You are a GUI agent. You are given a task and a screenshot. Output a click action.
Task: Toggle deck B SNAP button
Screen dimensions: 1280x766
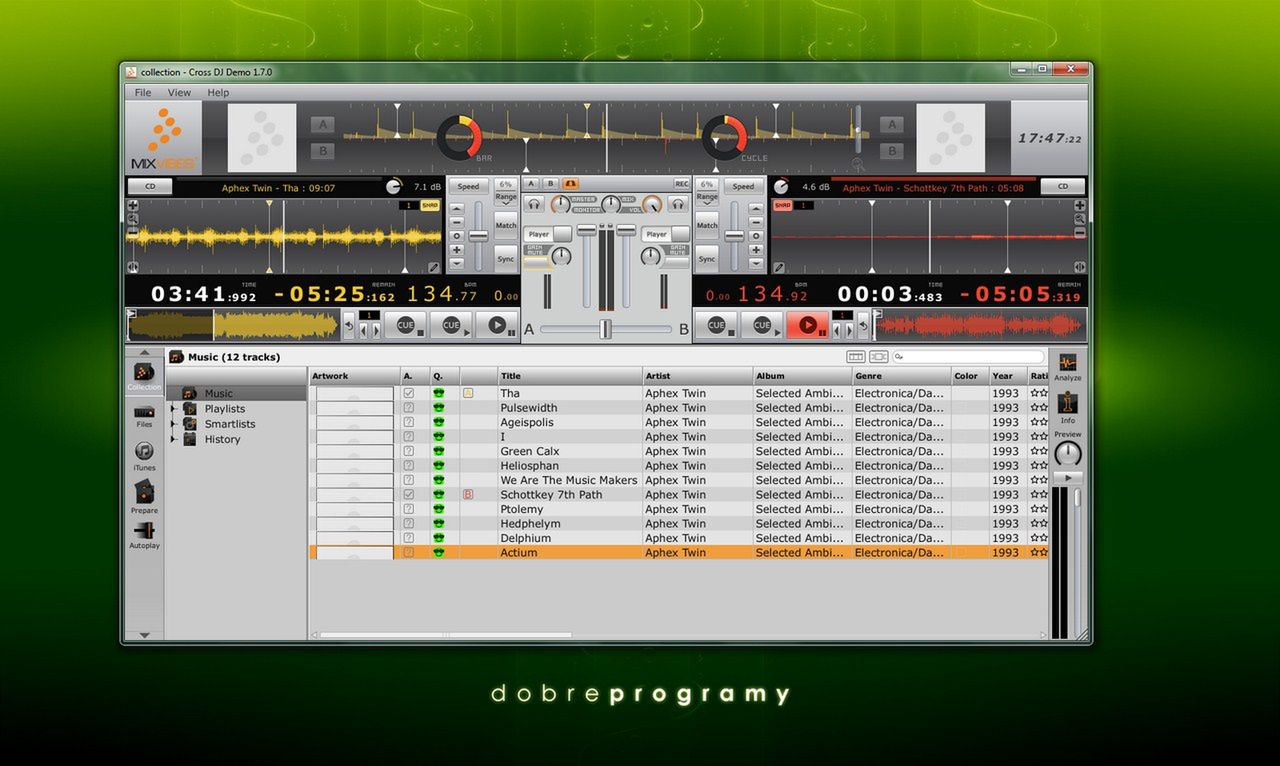[x=782, y=205]
